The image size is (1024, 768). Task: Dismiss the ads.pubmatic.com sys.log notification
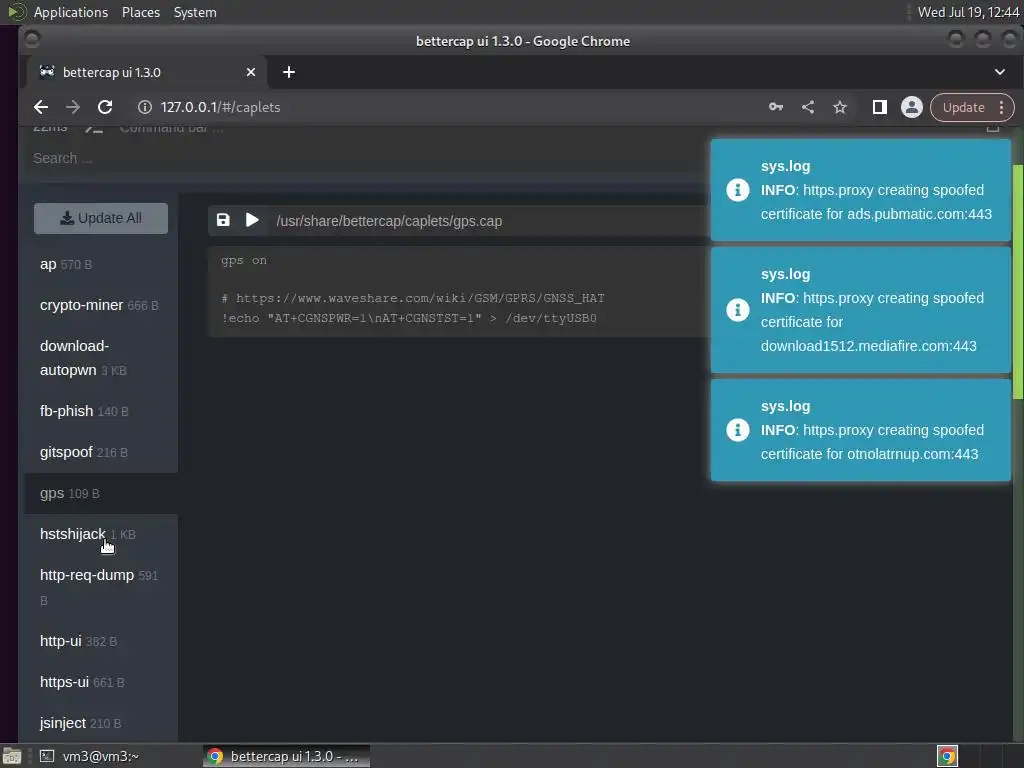[x=861, y=189]
